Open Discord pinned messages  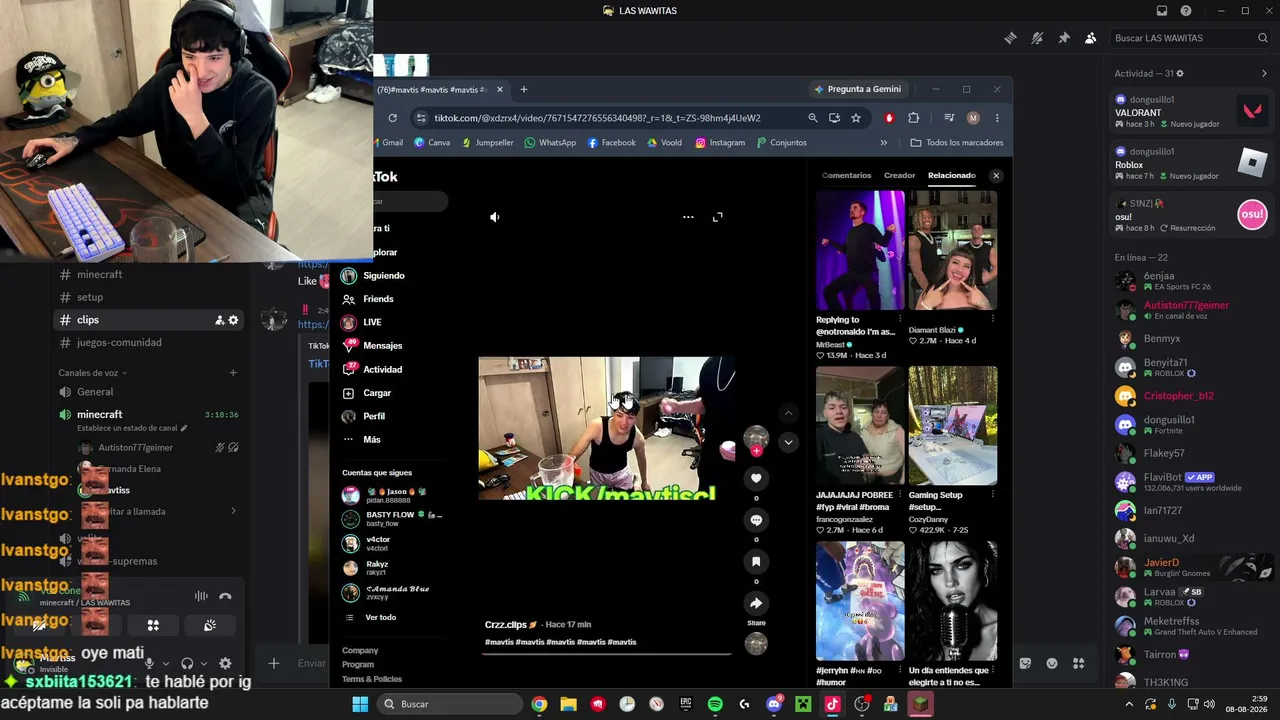click(1064, 38)
